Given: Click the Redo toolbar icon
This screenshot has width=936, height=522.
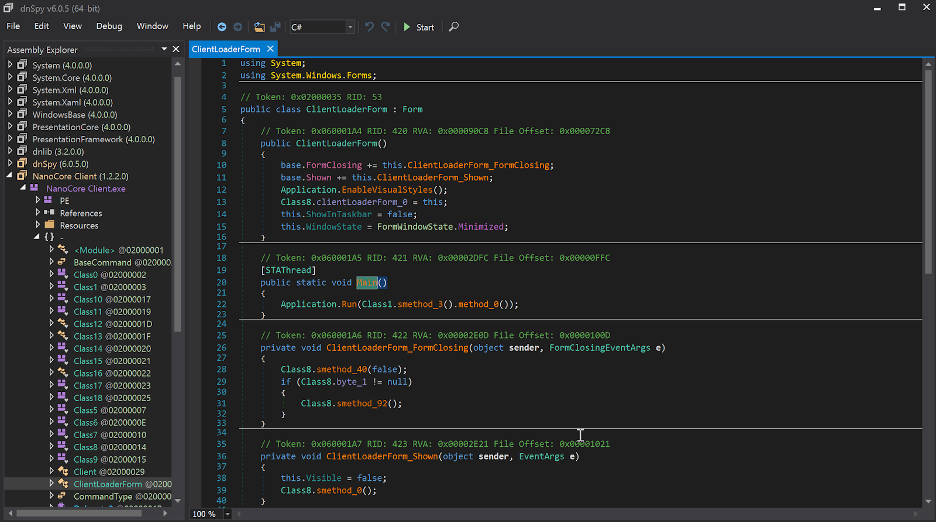Looking at the screenshot, I should (x=385, y=27).
